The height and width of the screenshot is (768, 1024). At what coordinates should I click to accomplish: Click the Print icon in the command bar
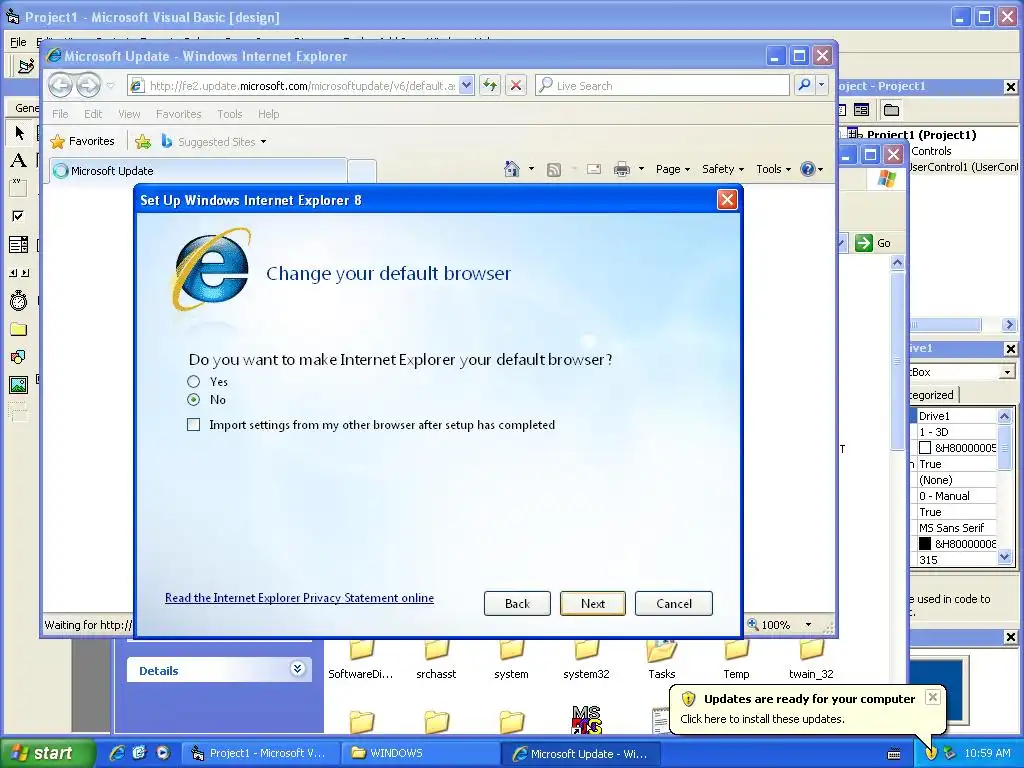622,170
